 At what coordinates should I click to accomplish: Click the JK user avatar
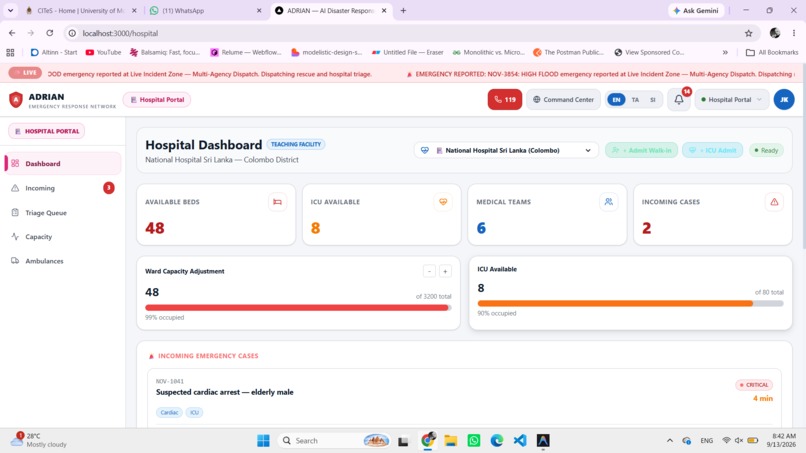coord(784,100)
